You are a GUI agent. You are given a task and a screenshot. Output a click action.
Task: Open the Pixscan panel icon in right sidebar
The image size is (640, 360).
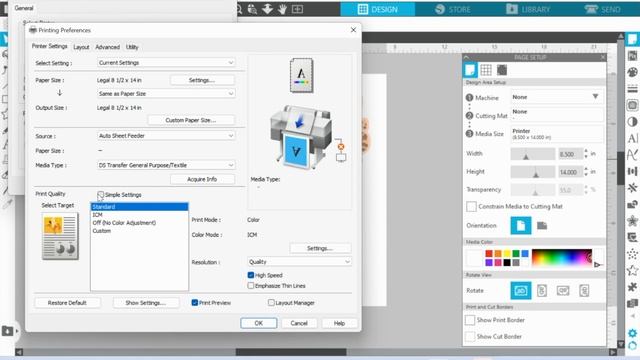632,56
